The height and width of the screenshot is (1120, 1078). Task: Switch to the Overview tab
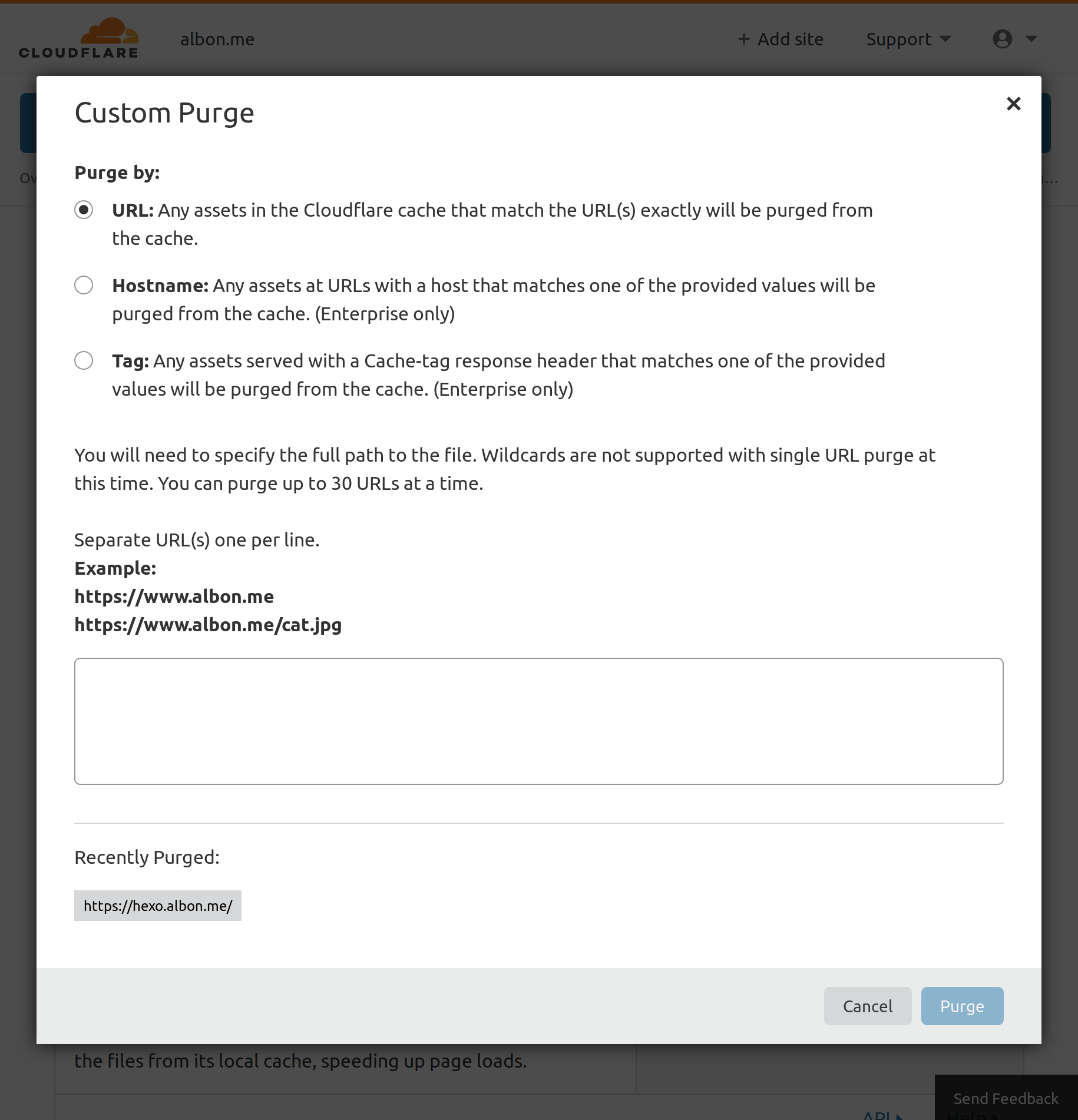pos(27,178)
